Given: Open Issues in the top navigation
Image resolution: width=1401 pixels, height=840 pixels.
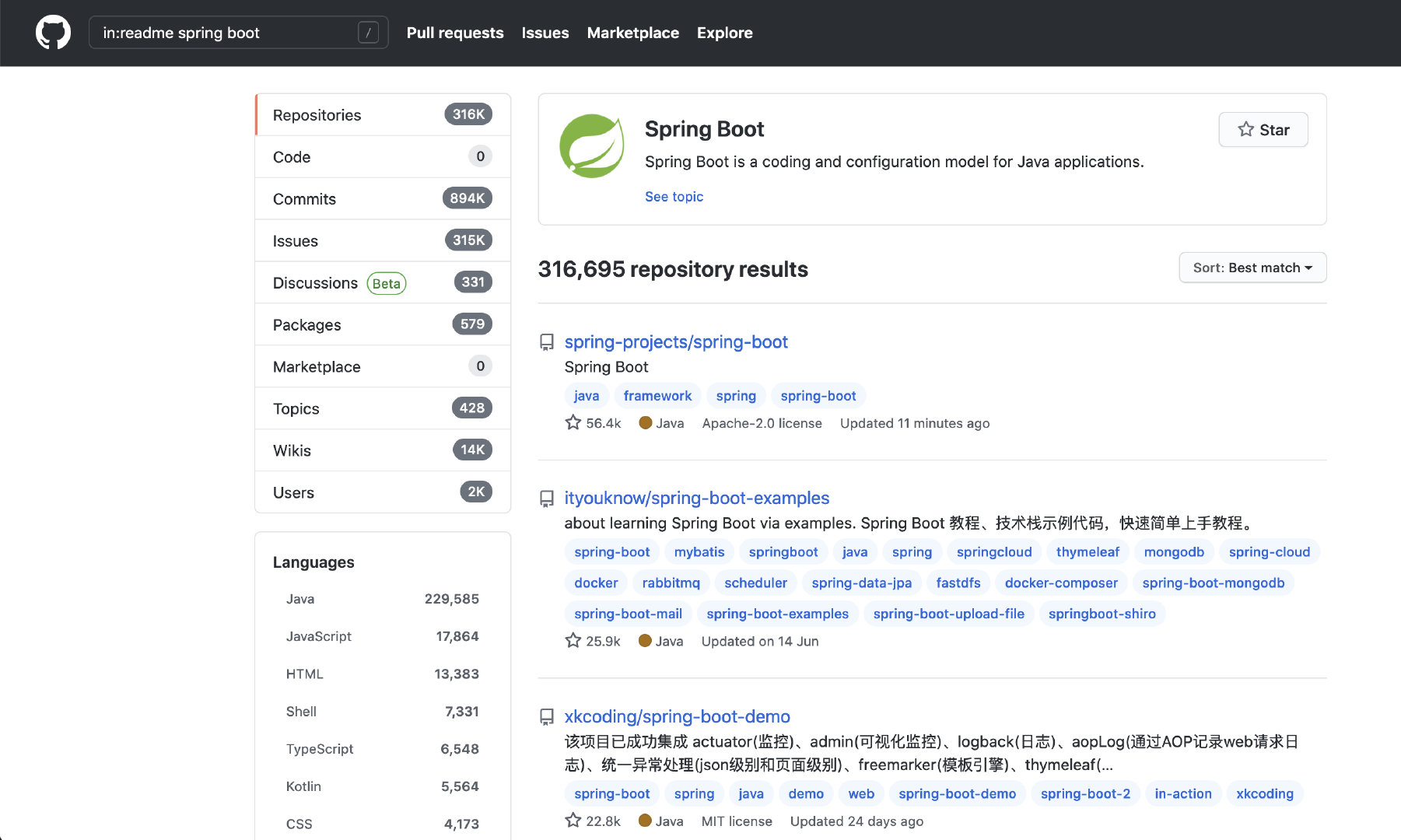Looking at the screenshot, I should (545, 33).
